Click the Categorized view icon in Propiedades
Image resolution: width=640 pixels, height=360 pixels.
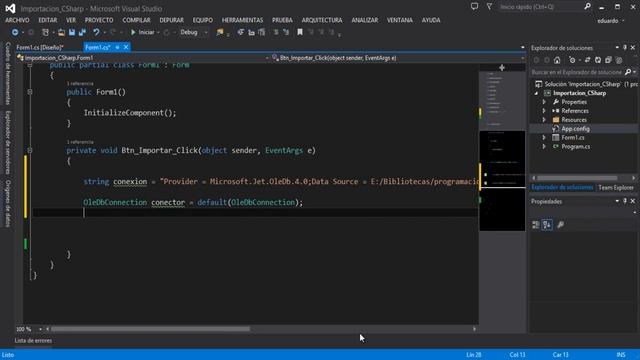[536, 225]
